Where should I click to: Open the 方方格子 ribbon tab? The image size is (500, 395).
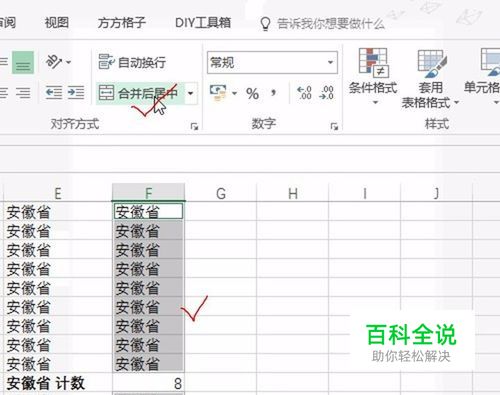(122, 23)
